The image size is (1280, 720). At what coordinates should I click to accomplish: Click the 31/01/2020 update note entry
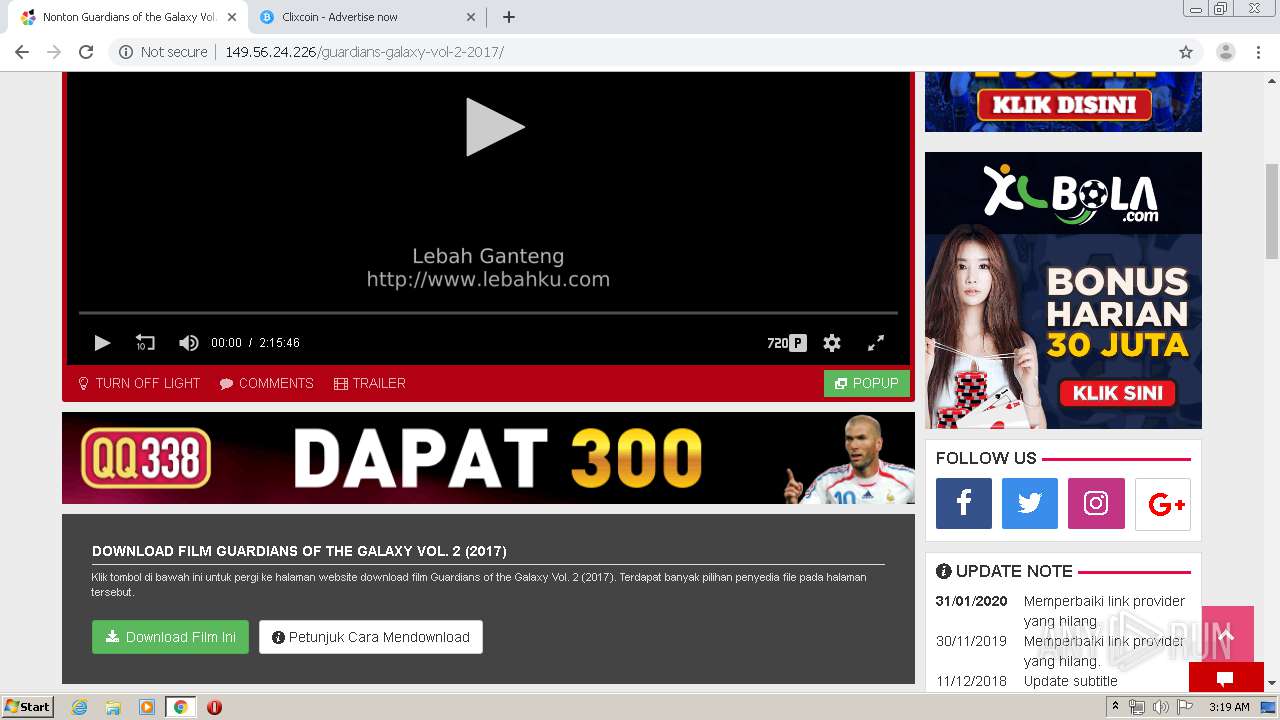click(x=1062, y=611)
